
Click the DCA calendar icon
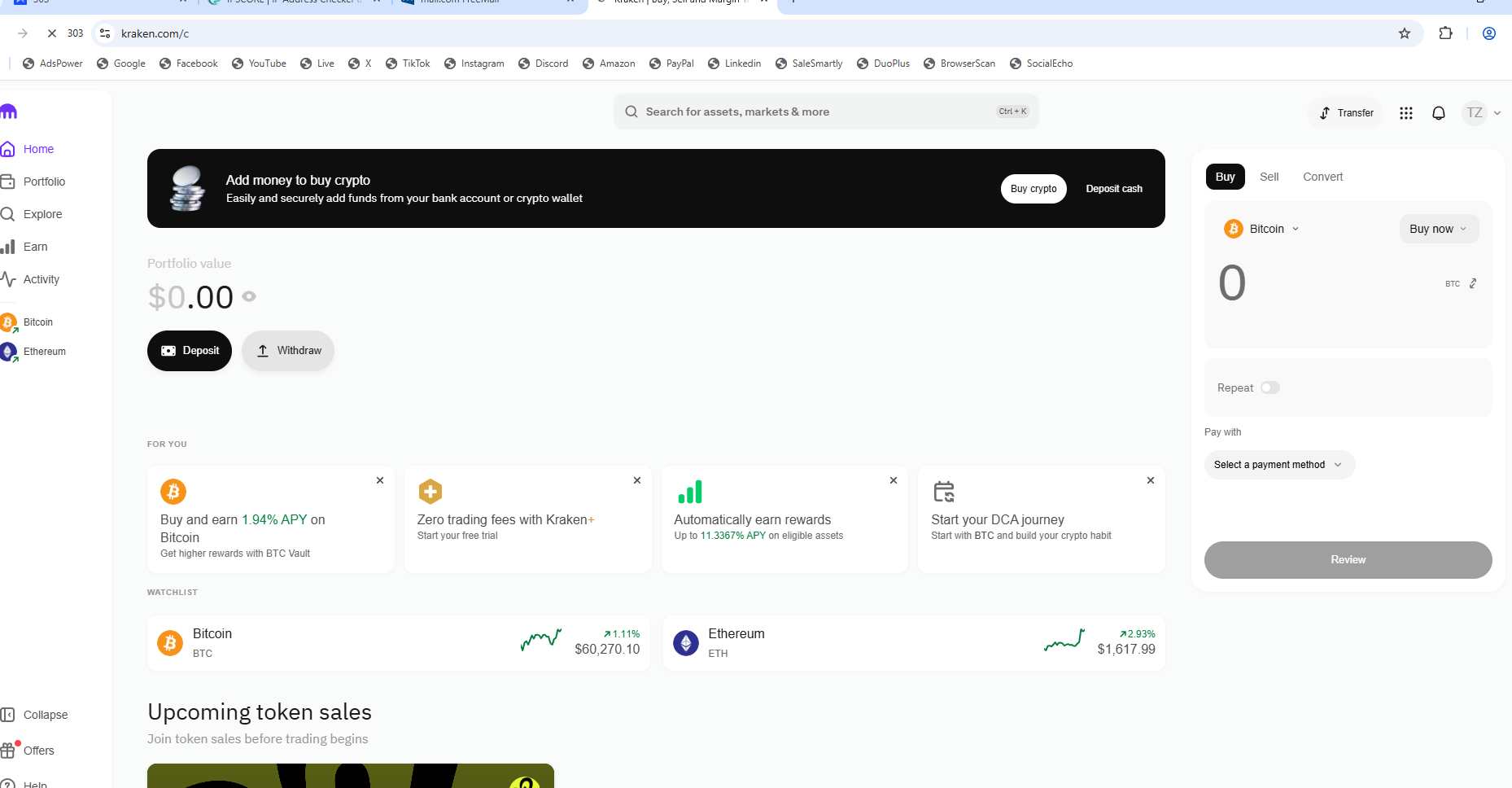944,492
